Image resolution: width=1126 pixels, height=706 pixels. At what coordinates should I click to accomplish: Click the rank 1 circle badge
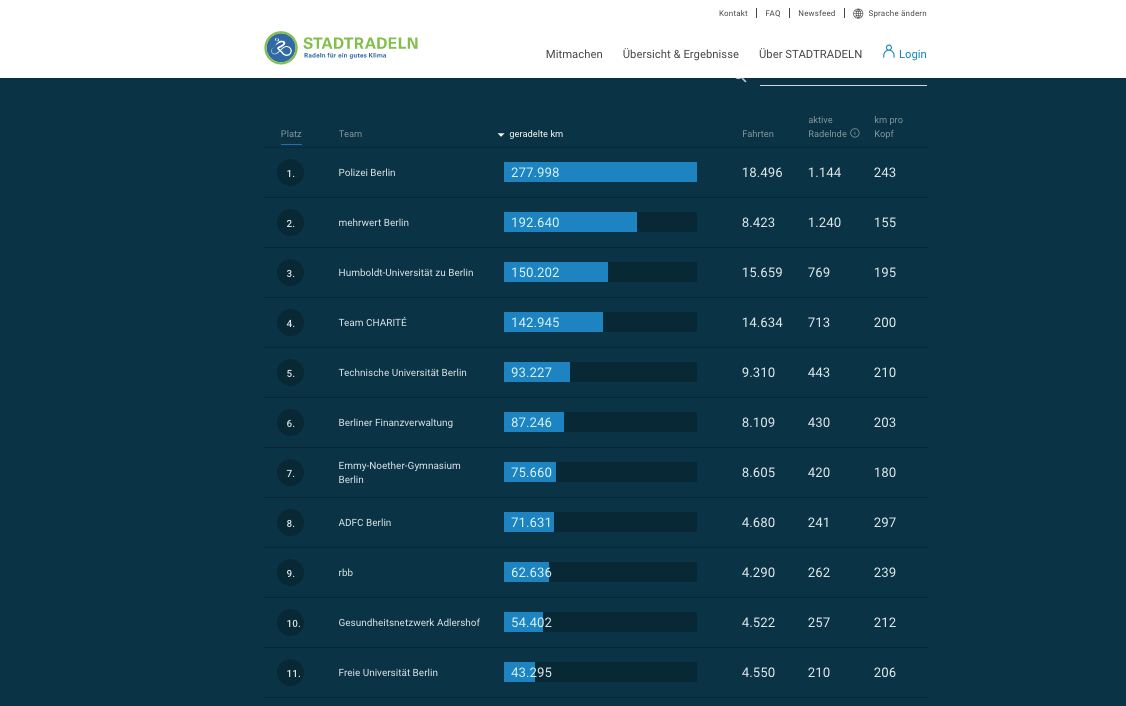click(x=290, y=173)
